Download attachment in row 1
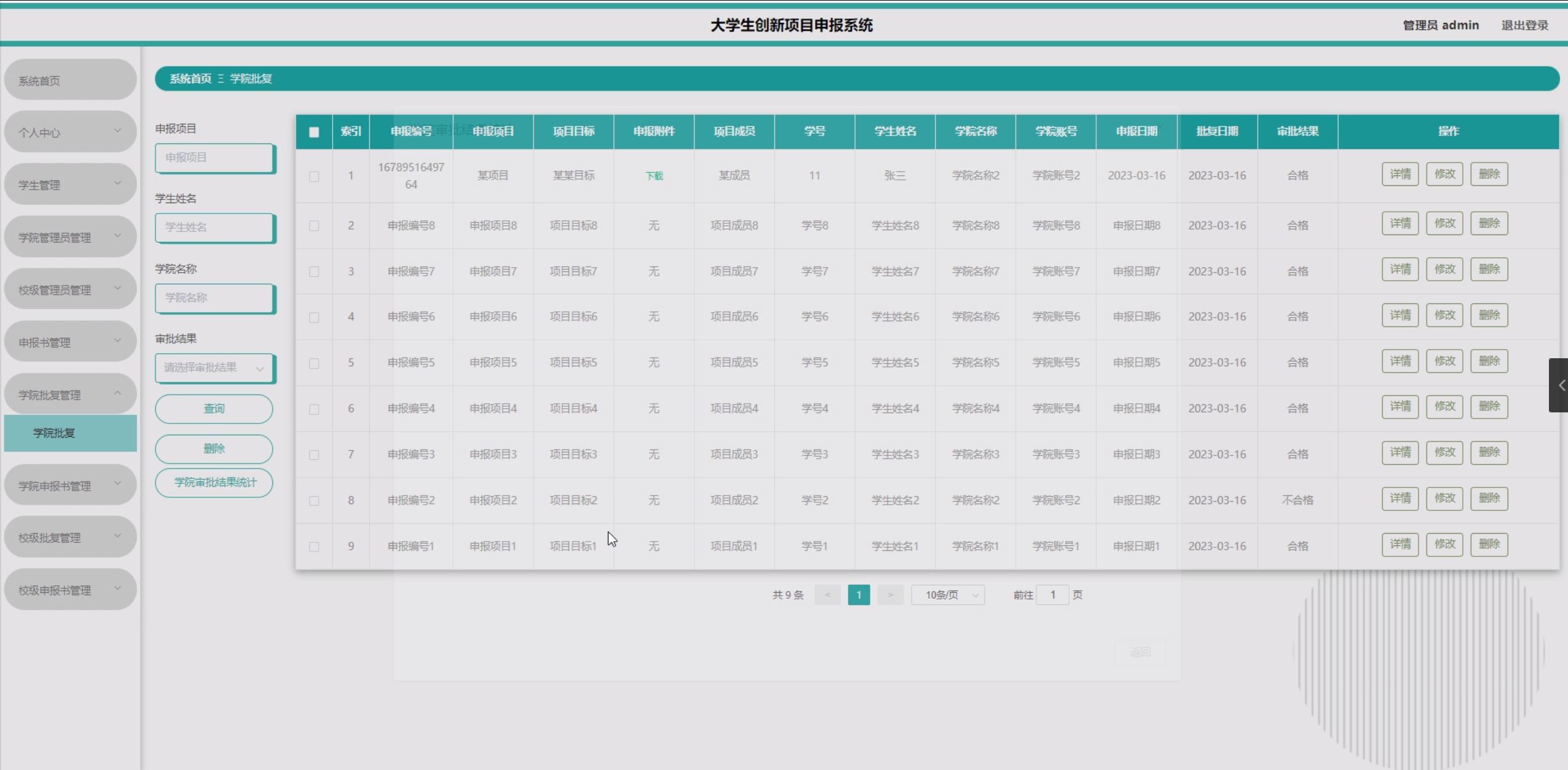 click(654, 176)
